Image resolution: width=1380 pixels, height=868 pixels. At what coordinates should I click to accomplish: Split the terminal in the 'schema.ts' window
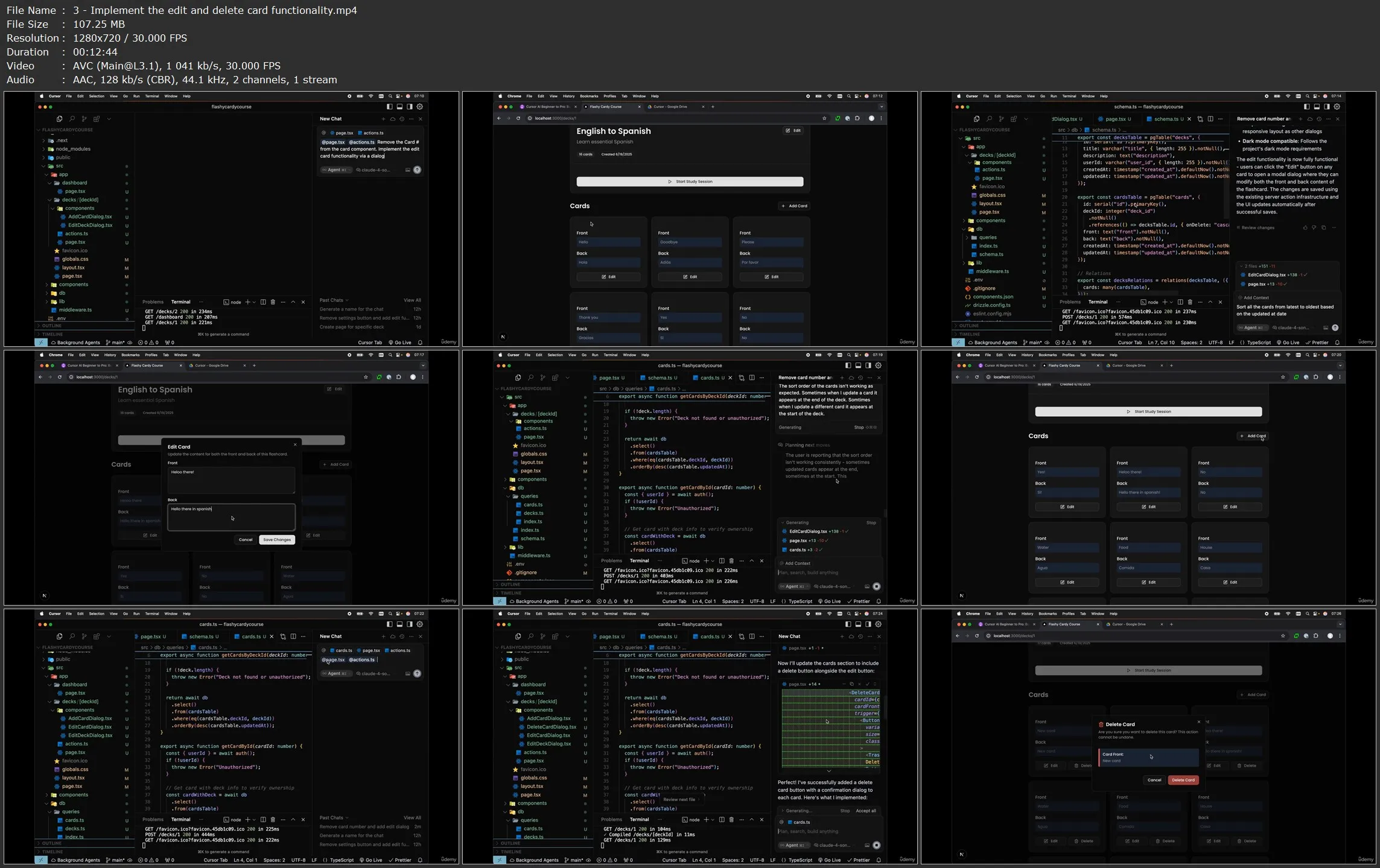pyautogui.click(x=1180, y=302)
